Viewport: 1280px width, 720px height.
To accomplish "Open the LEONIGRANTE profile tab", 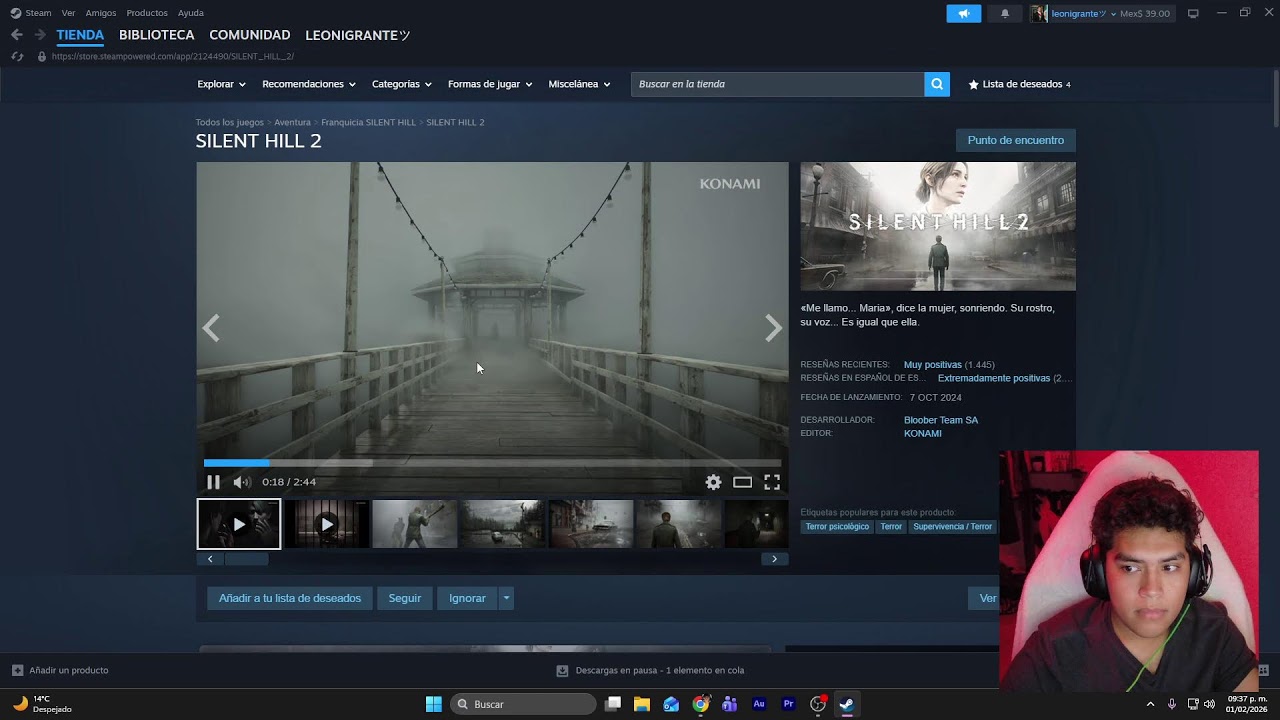I will [x=357, y=35].
